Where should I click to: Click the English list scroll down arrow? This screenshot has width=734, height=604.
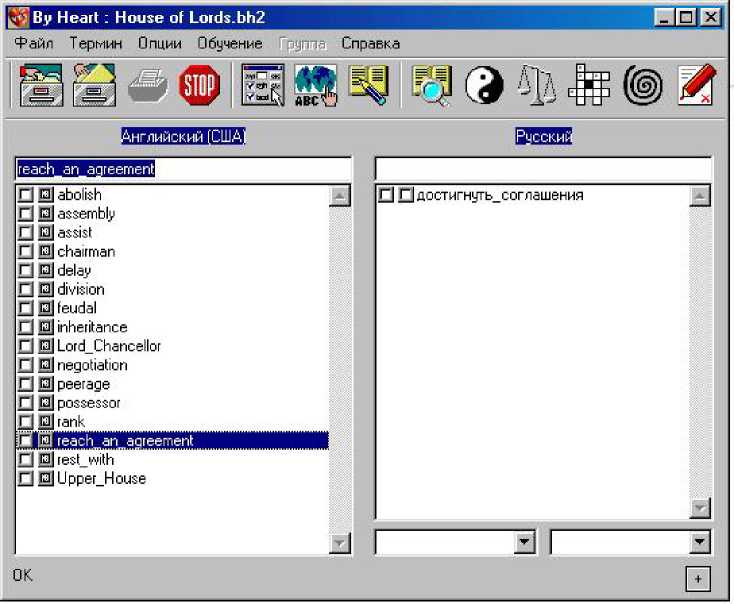[x=340, y=543]
